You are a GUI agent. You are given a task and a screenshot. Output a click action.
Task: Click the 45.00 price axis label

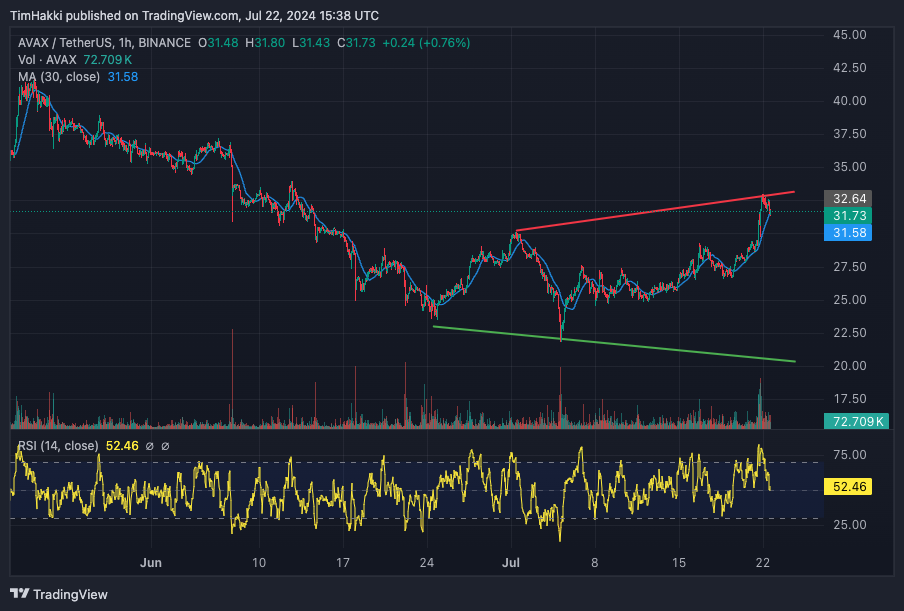click(849, 35)
